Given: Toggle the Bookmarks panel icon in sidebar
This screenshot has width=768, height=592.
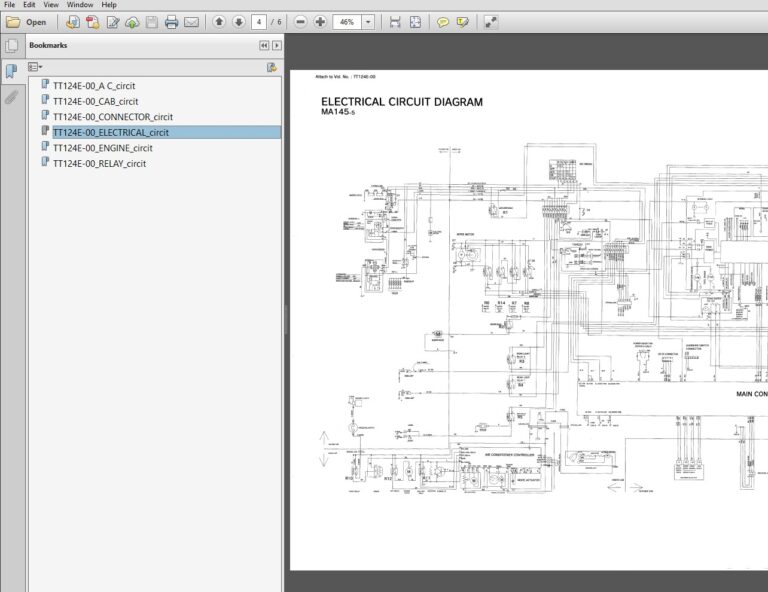Looking at the screenshot, I should [x=11, y=71].
